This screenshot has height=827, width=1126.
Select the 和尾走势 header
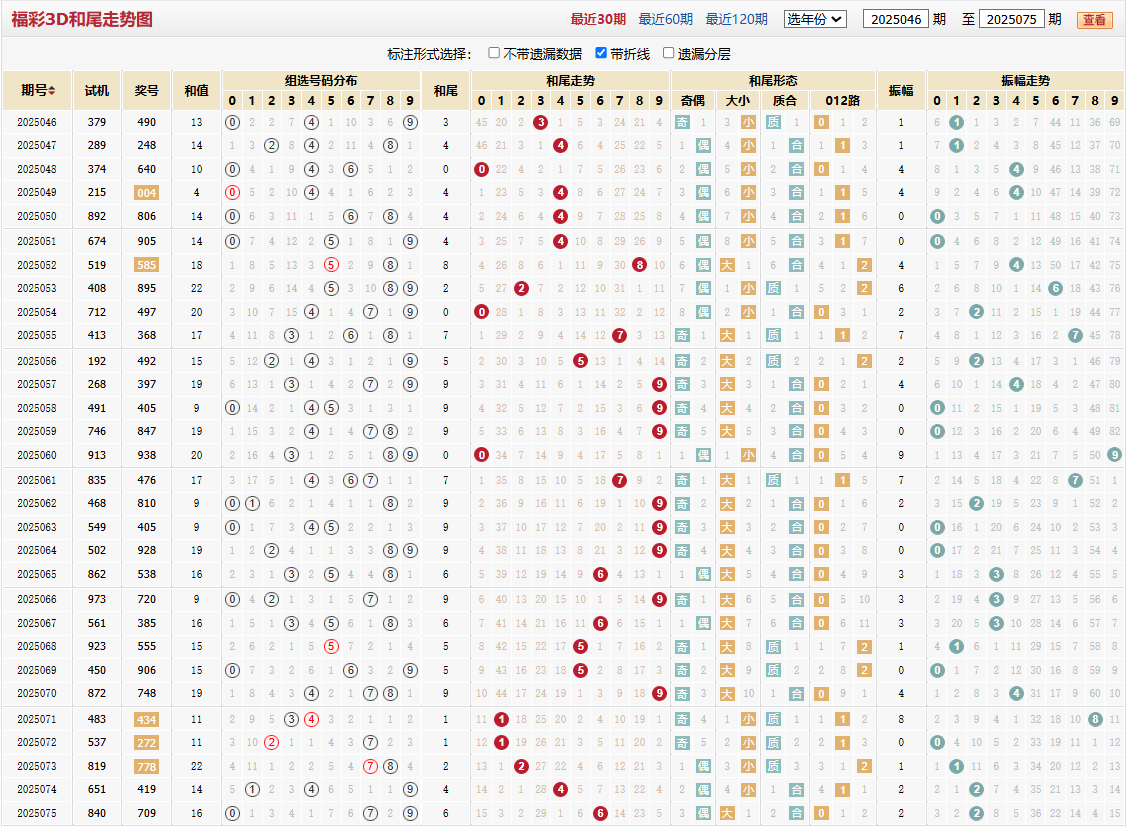point(570,80)
